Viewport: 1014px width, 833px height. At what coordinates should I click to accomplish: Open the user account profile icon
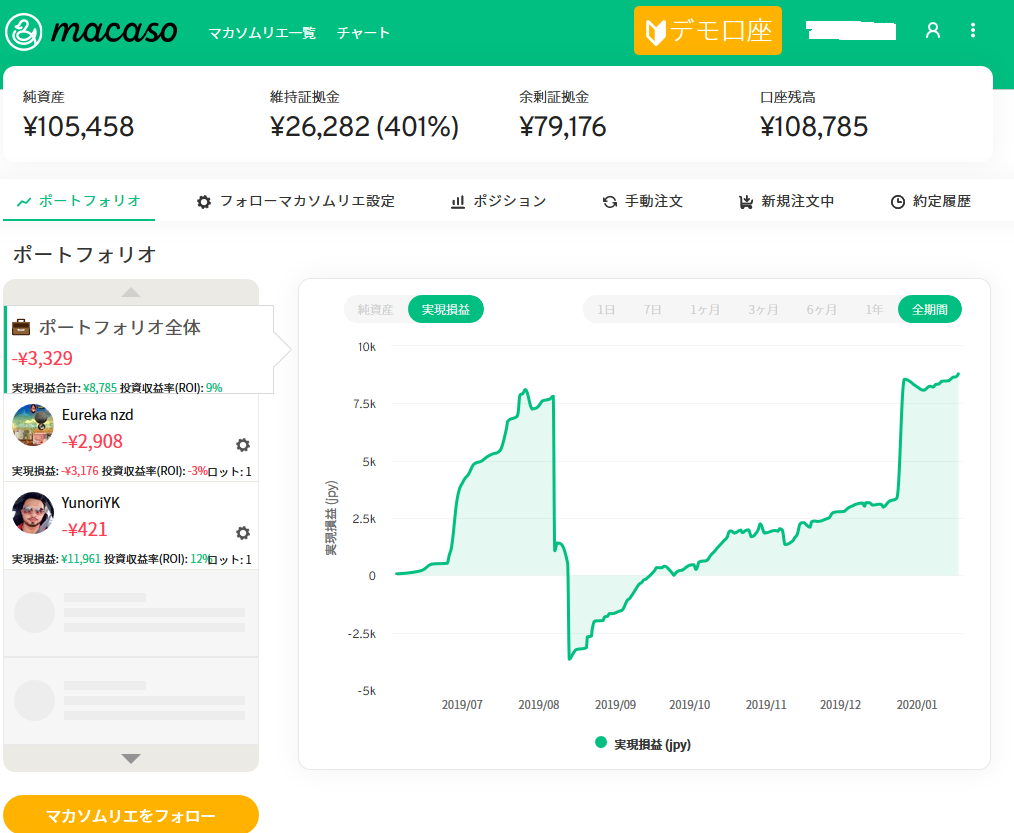pyautogui.click(x=933, y=31)
